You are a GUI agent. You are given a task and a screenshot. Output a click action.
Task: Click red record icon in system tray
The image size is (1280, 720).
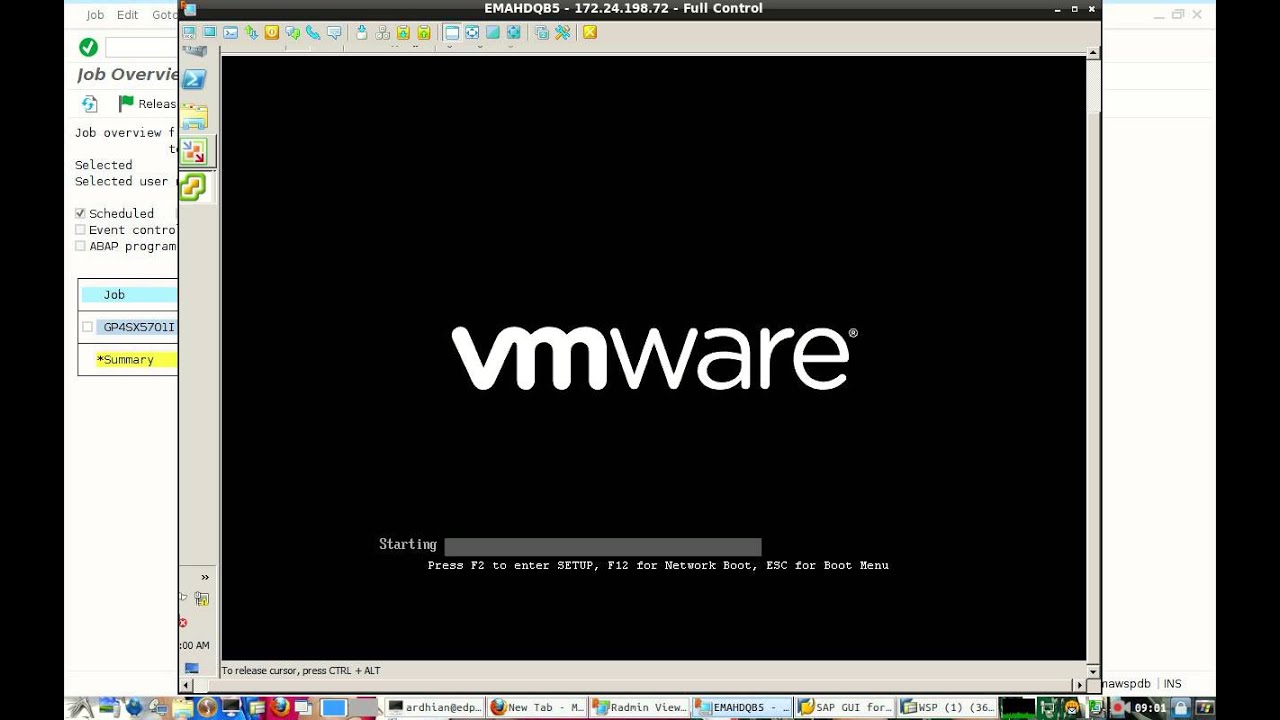point(1119,708)
